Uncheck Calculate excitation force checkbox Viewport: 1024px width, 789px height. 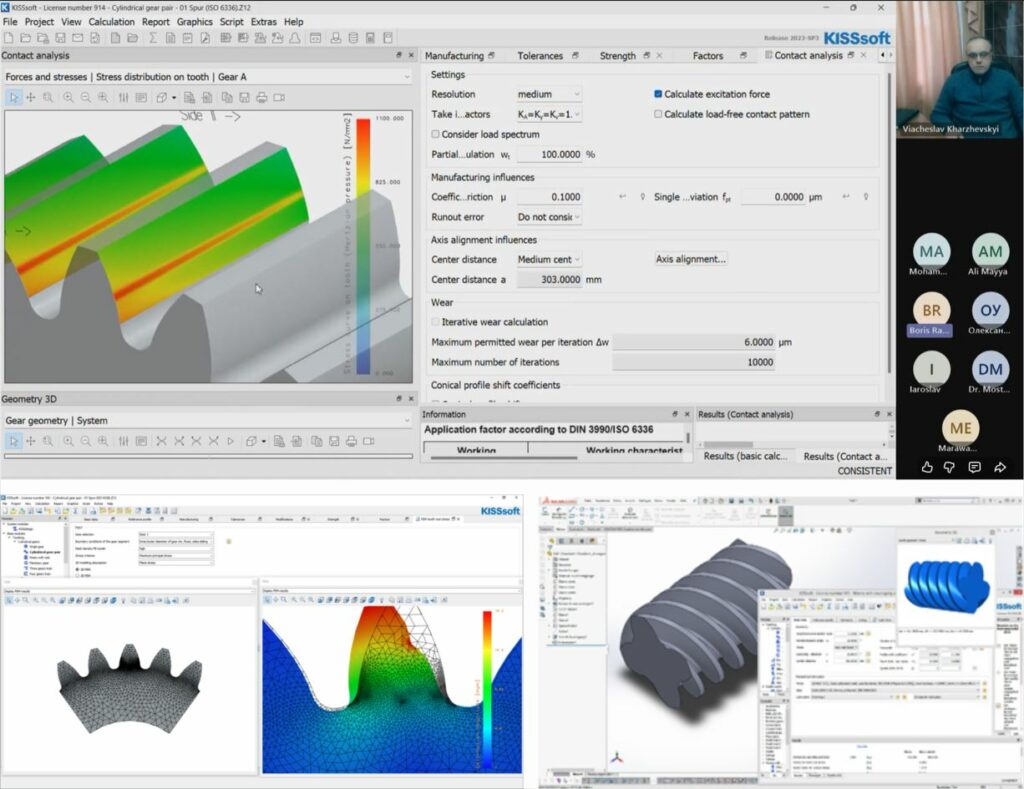[658, 94]
